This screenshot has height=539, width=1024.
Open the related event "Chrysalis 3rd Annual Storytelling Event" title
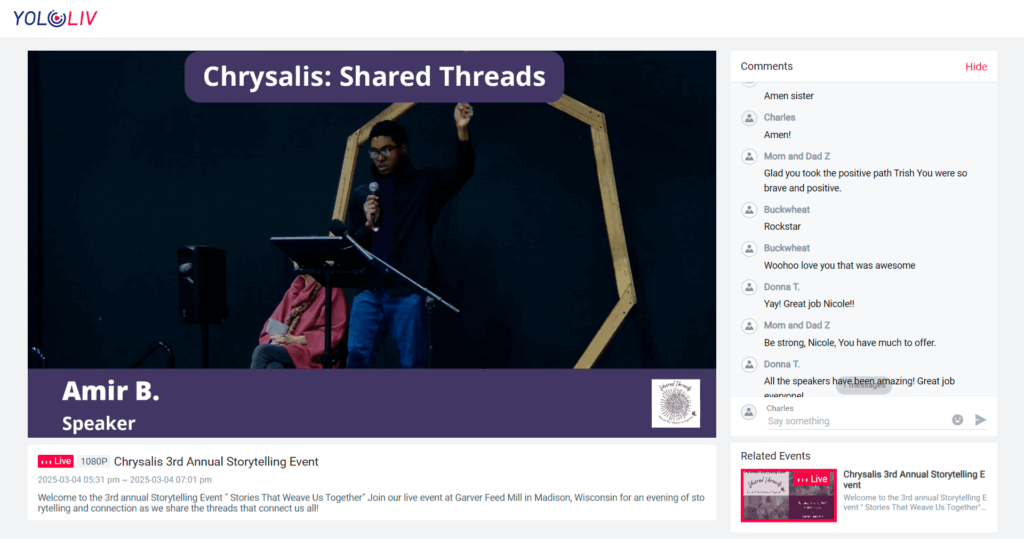(x=914, y=479)
